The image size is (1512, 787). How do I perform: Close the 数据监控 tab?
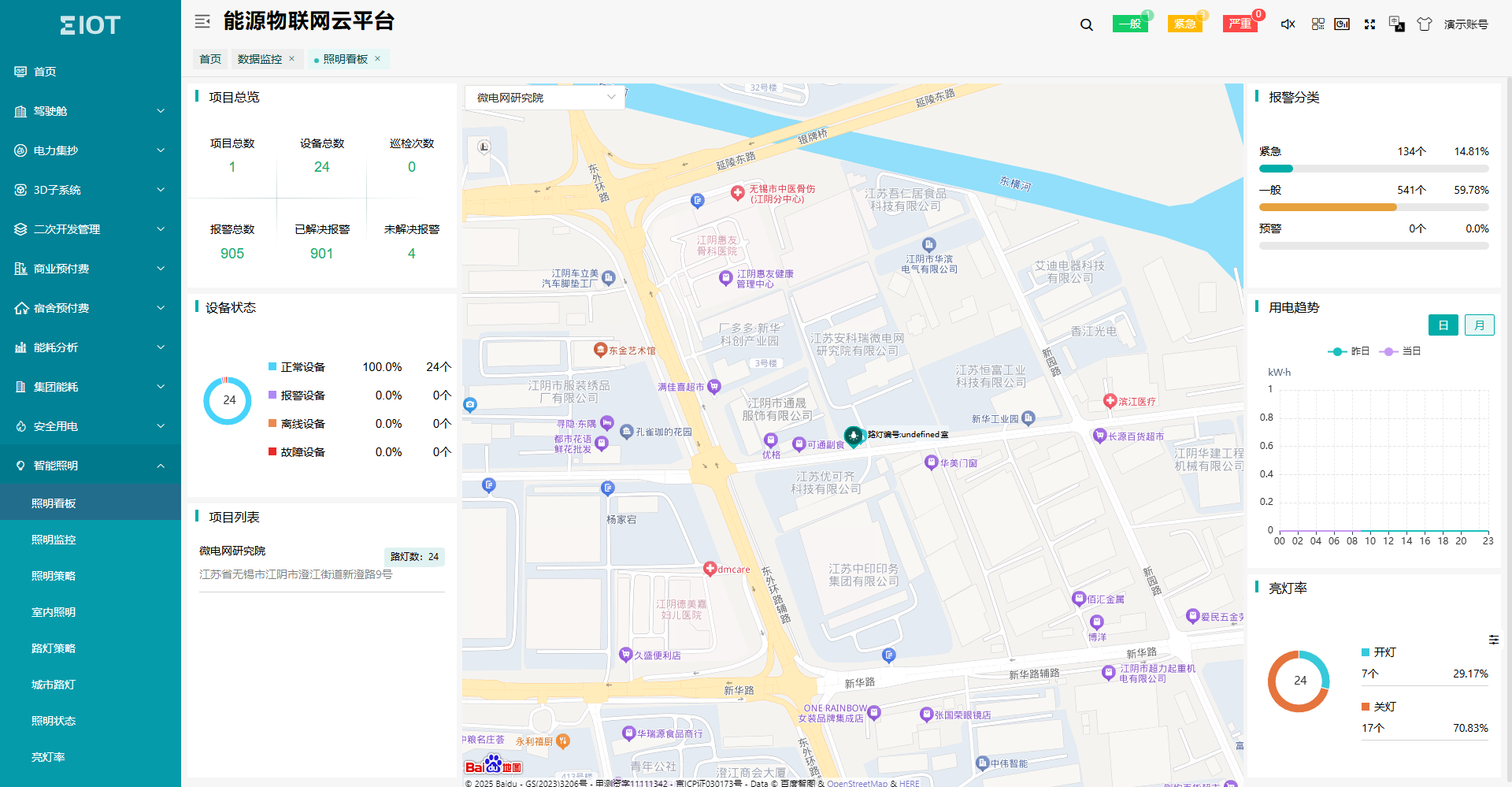point(291,59)
